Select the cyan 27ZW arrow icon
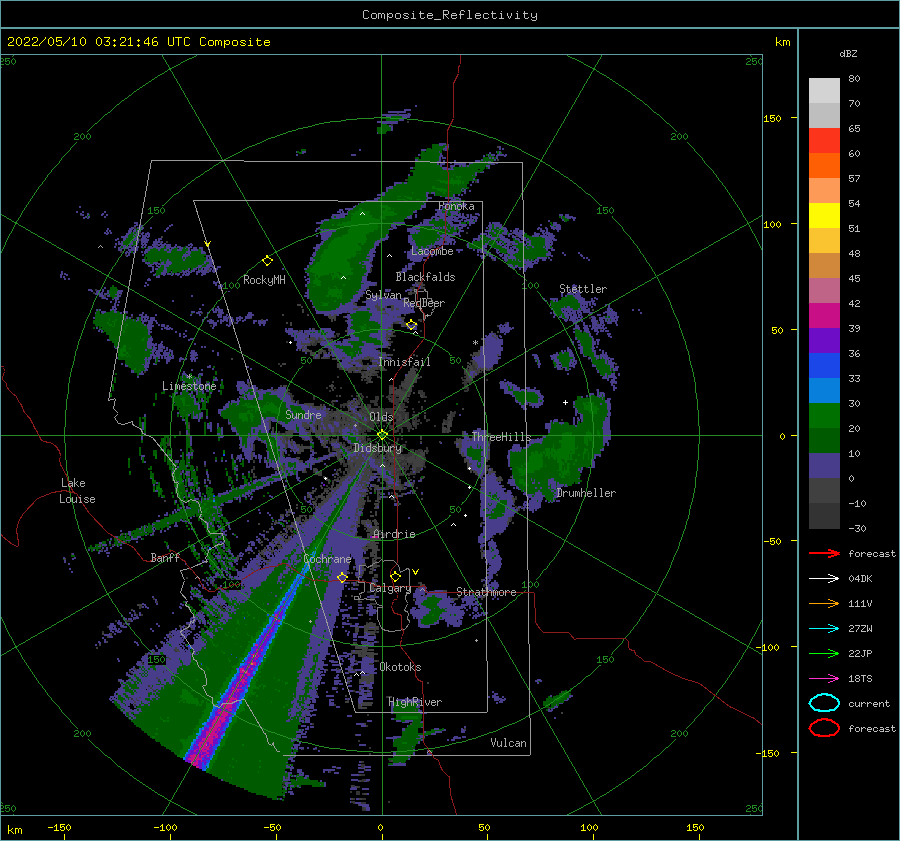Viewport: 900px width, 841px height. point(824,629)
